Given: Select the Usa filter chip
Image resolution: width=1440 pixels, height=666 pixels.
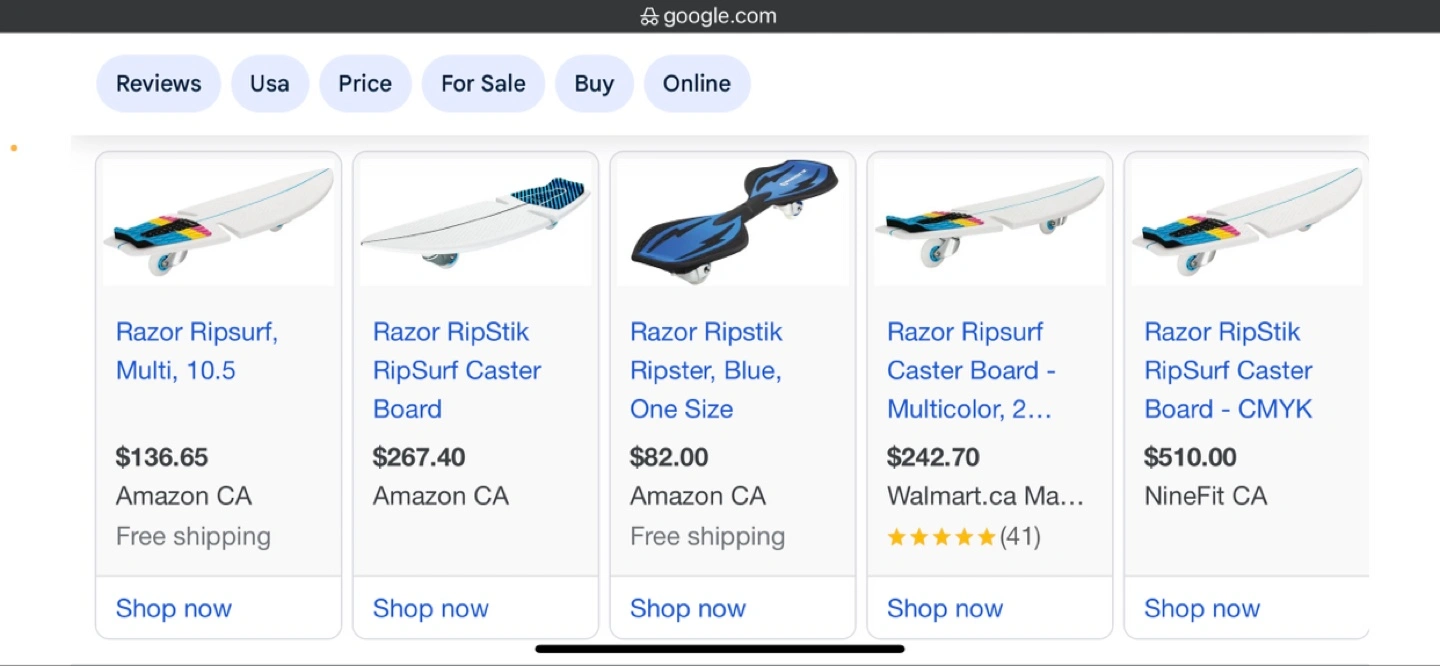Looking at the screenshot, I should click(269, 84).
